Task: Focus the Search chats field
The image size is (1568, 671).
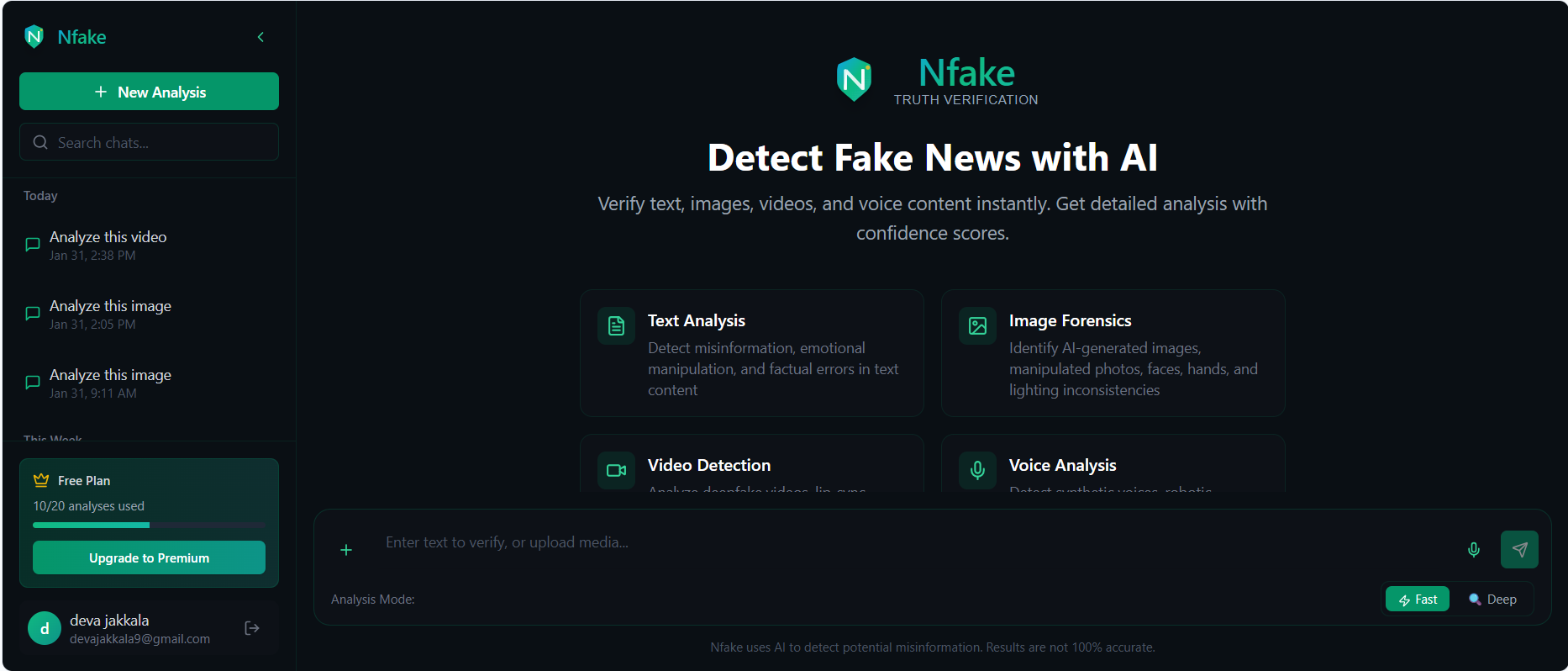Action: 149,142
